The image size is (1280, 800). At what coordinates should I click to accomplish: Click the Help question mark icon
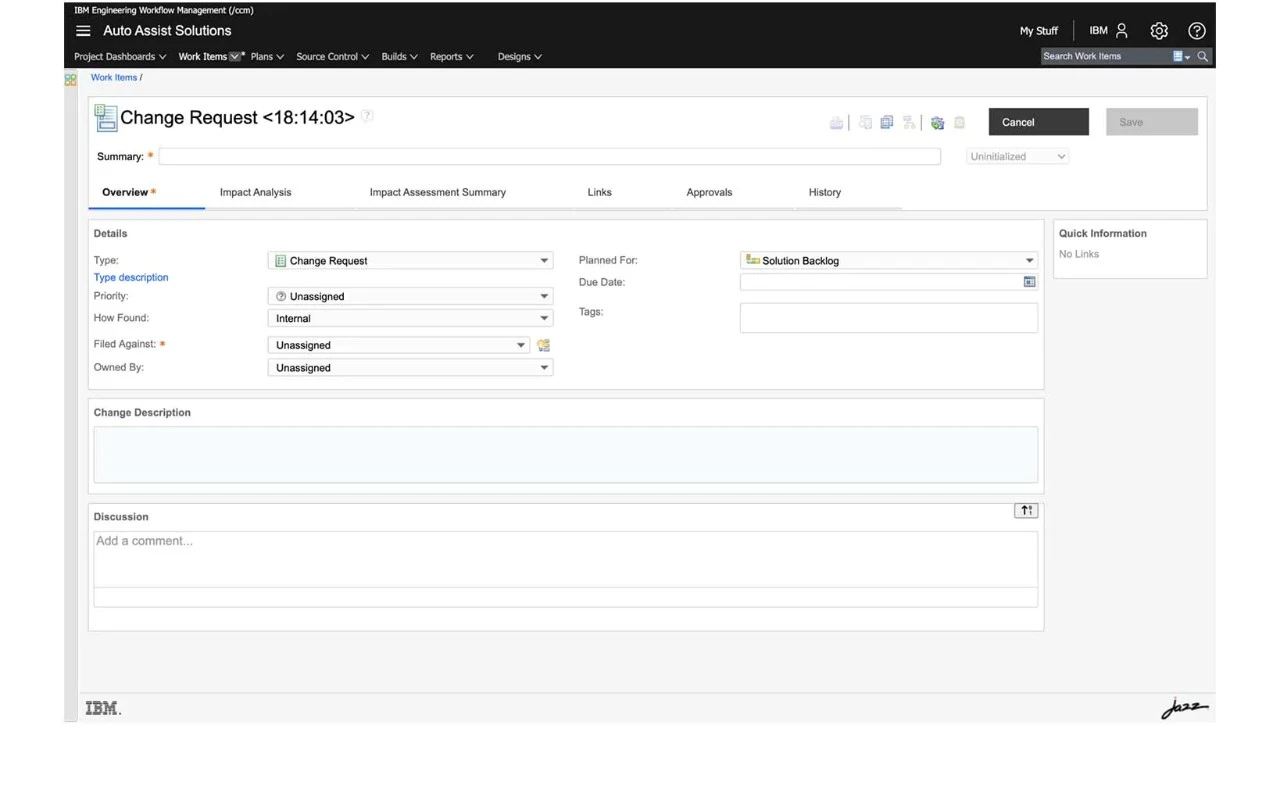1196,31
